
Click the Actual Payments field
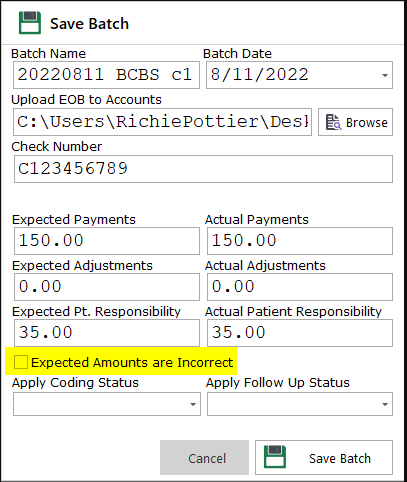coord(300,241)
